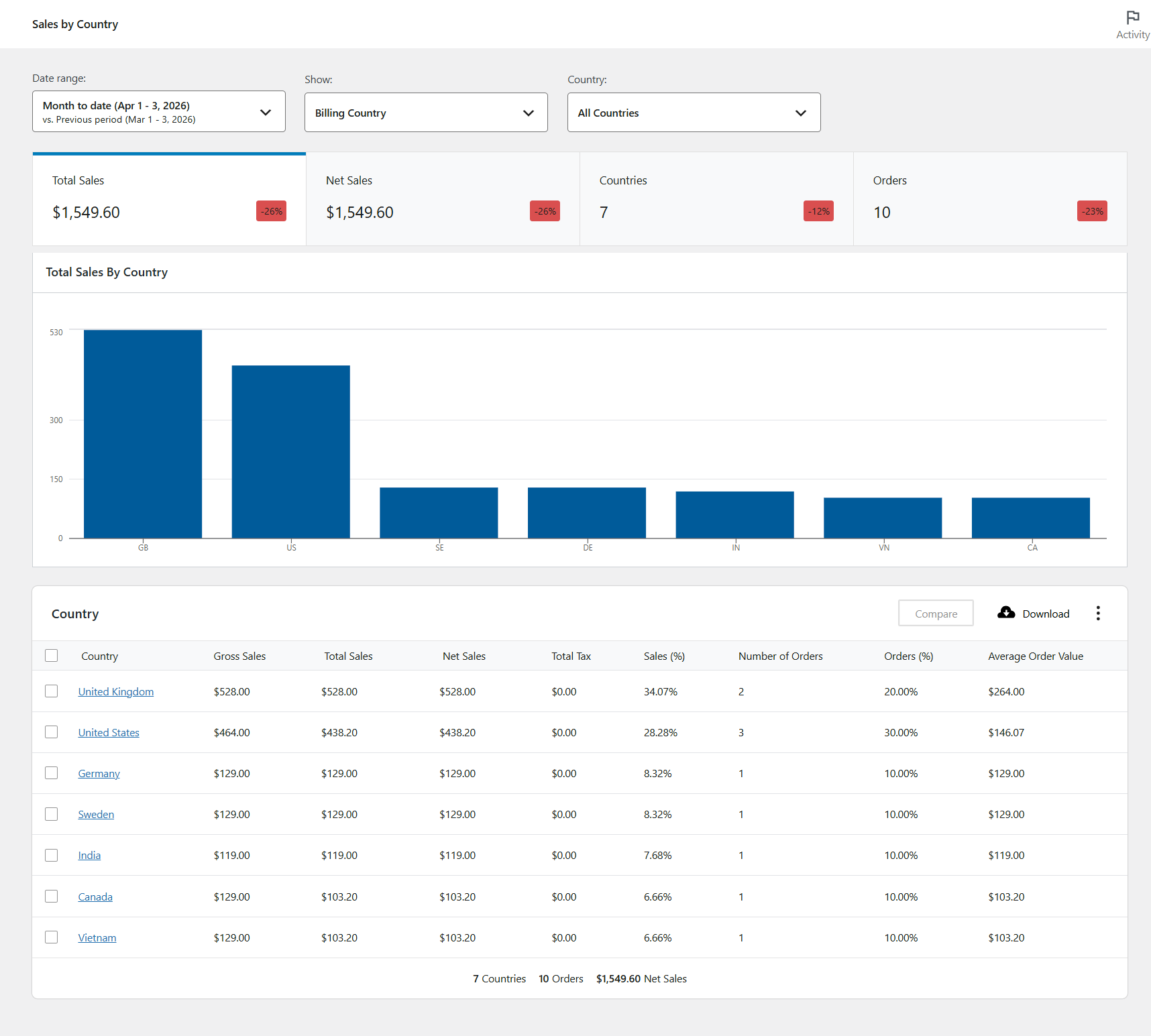The image size is (1151, 1036).
Task: Check the United Kingdom row checkbox
Action: click(x=52, y=691)
